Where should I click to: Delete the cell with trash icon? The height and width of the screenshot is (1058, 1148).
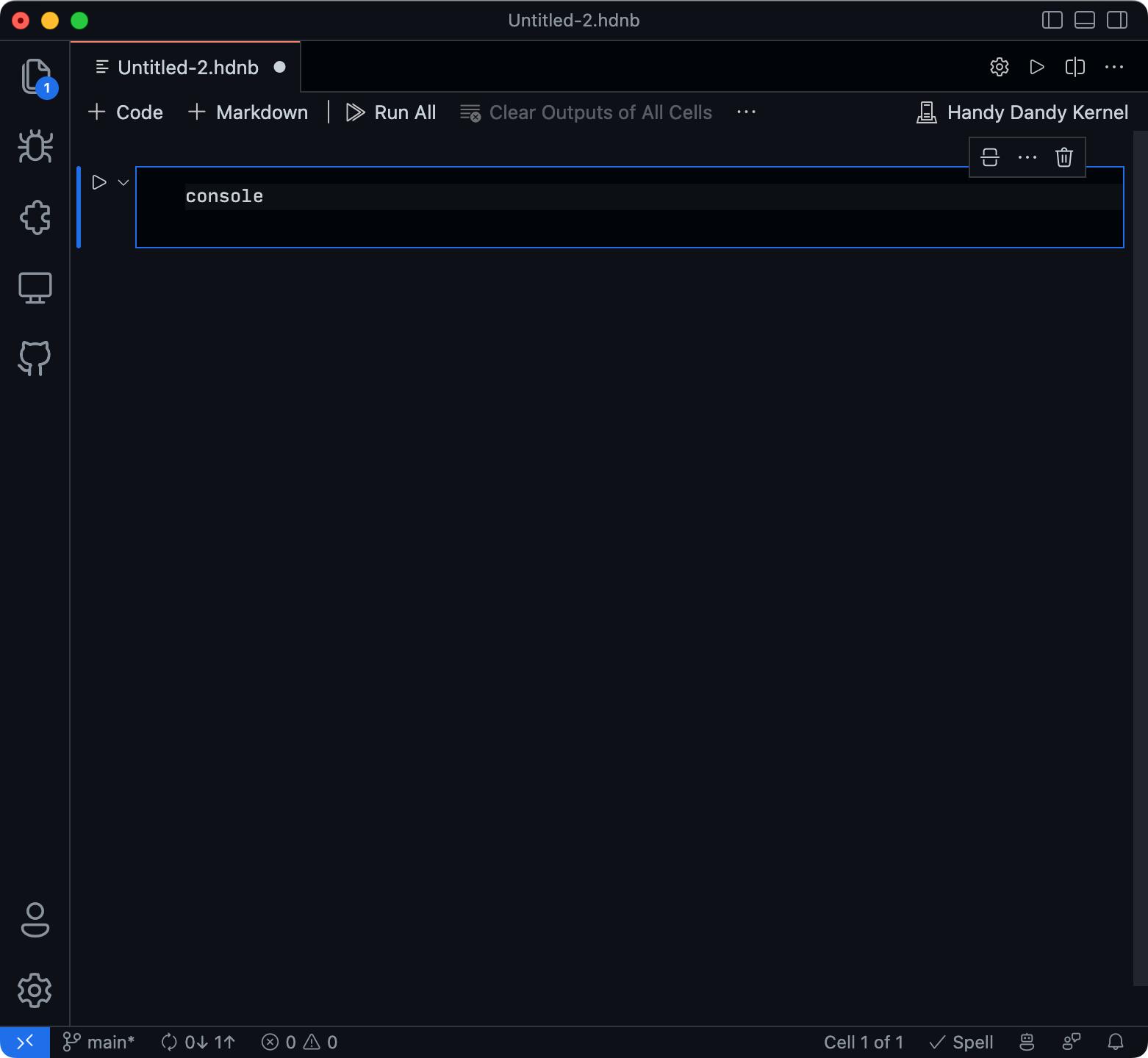coord(1064,157)
